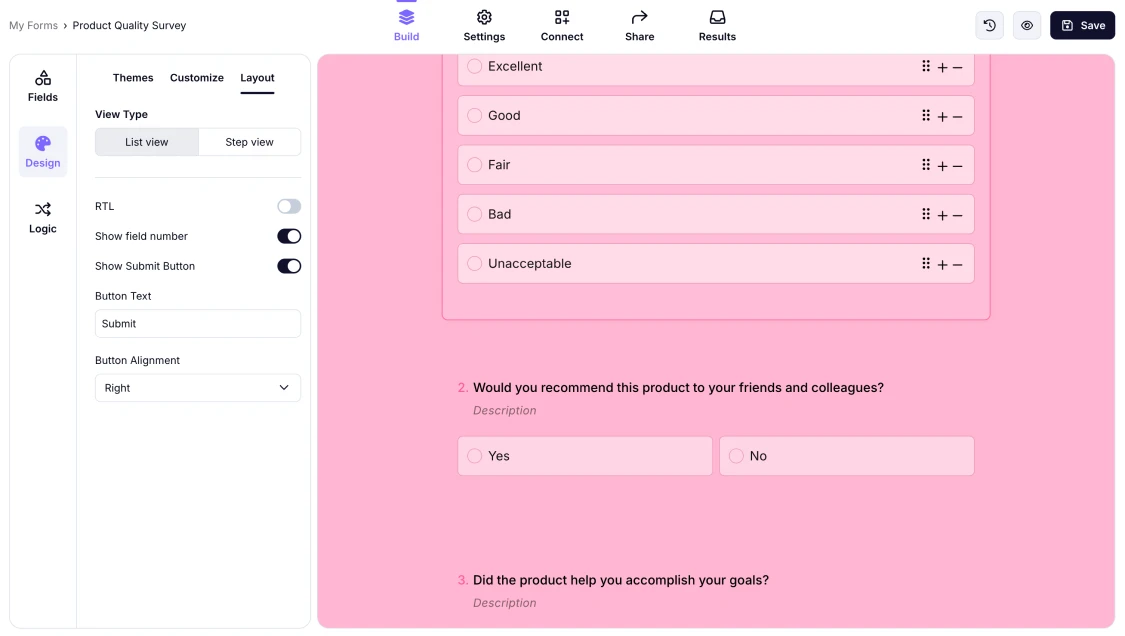Open the Settings section icon

pyautogui.click(x=484, y=26)
